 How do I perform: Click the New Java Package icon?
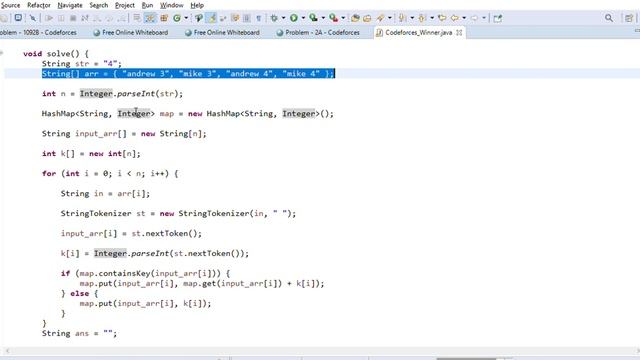(164, 18)
